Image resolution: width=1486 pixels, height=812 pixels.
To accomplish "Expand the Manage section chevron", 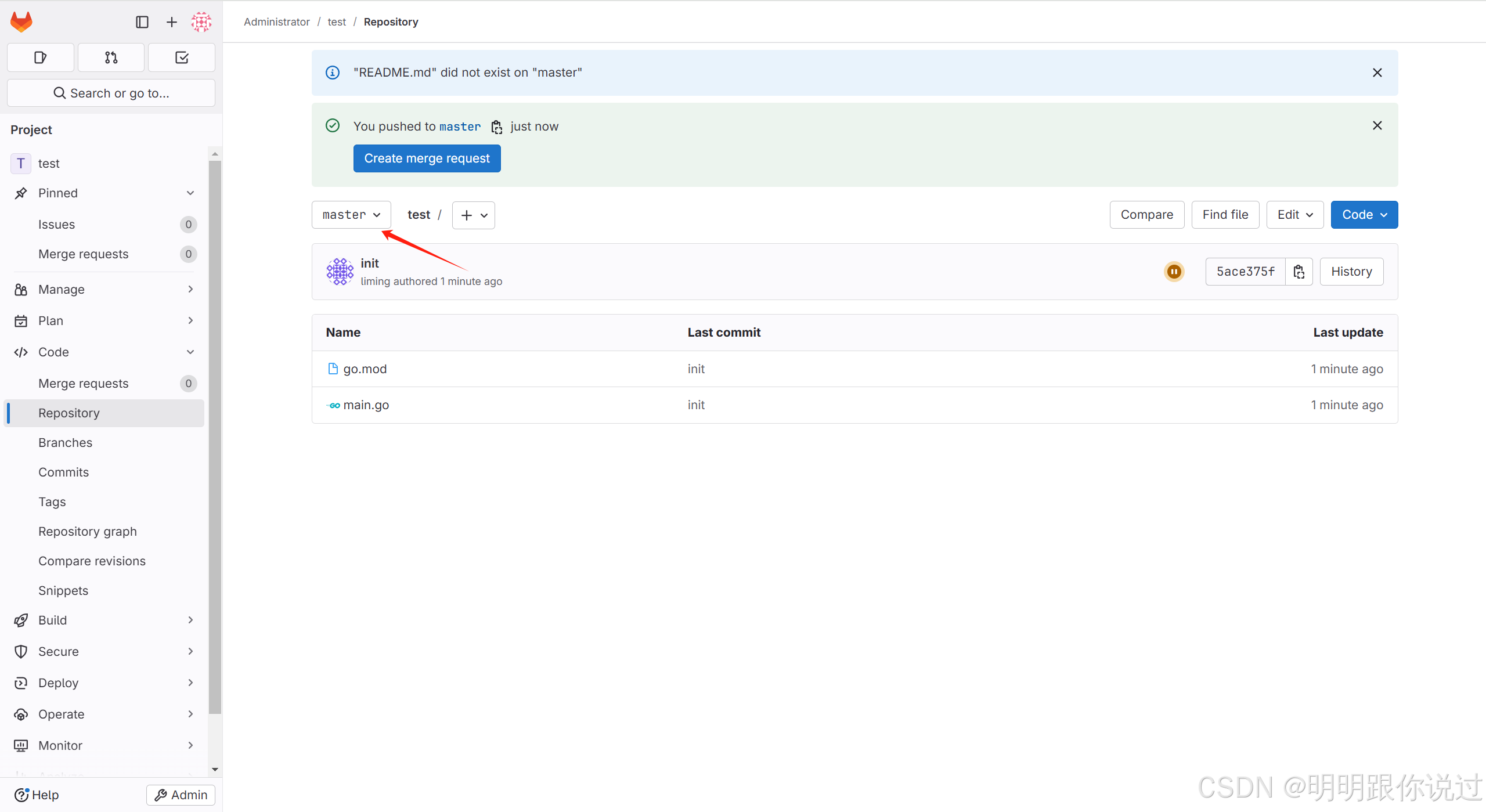I will pyautogui.click(x=190, y=290).
